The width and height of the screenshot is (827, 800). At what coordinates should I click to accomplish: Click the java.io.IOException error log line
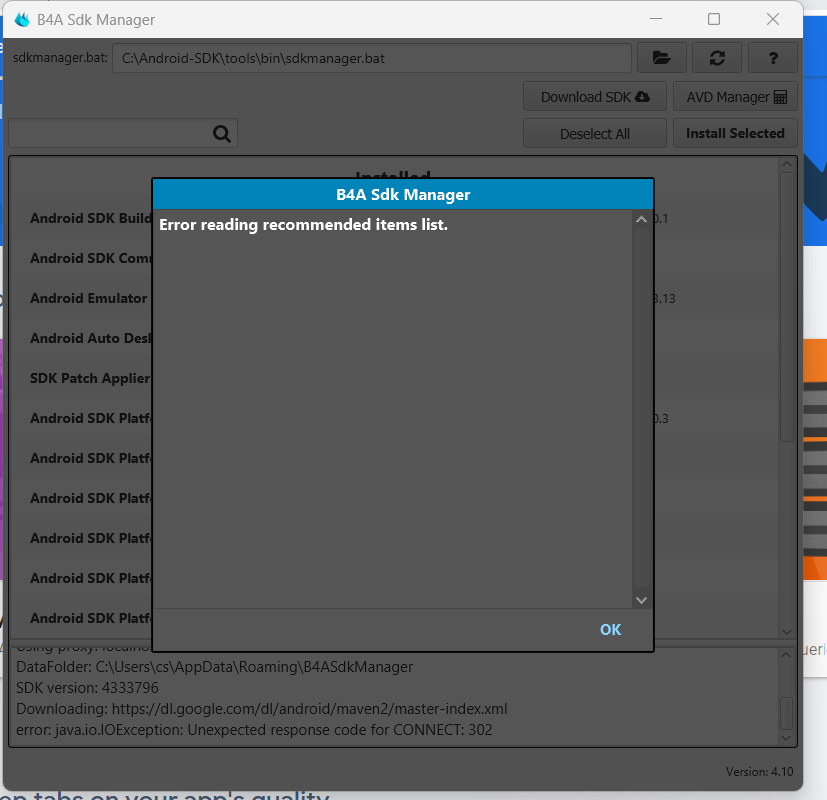pos(254,730)
